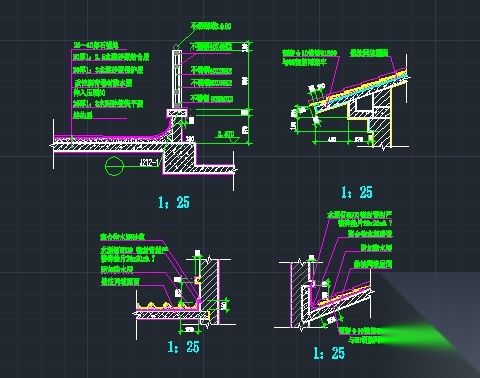The width and height of the screenshot is (480, 378).
Task: Select the 结构层 annotation text
Action: click(x=83, y=115)
